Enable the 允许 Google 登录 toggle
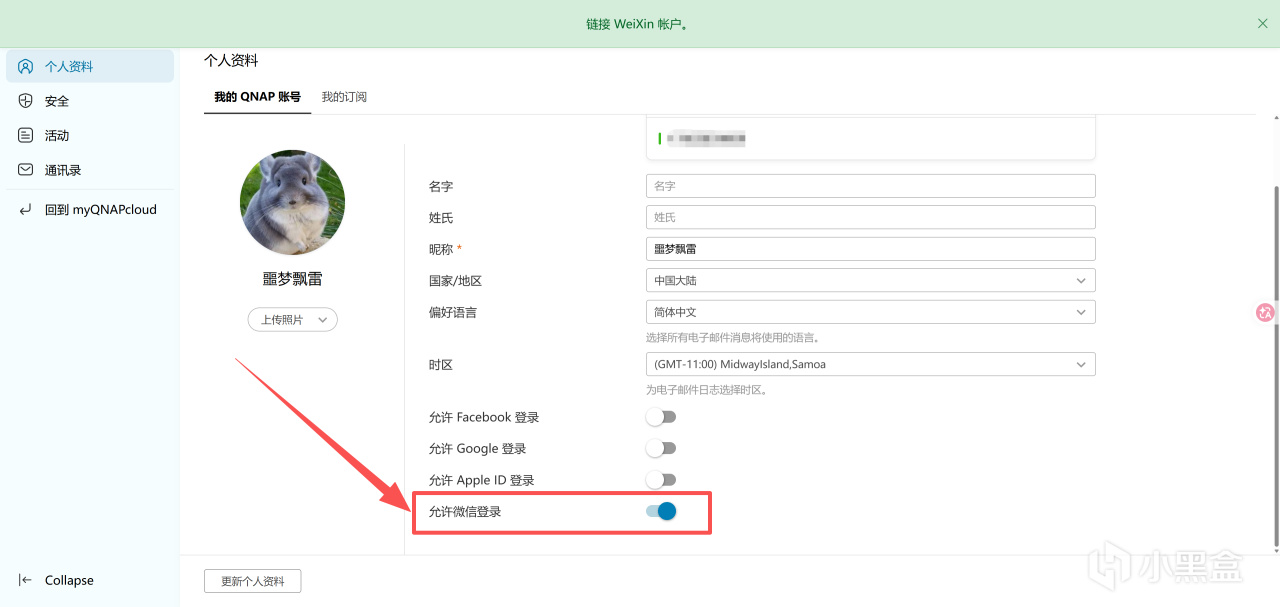The height and width of the screenshot is (607, 1280). [x=661, y=448]
